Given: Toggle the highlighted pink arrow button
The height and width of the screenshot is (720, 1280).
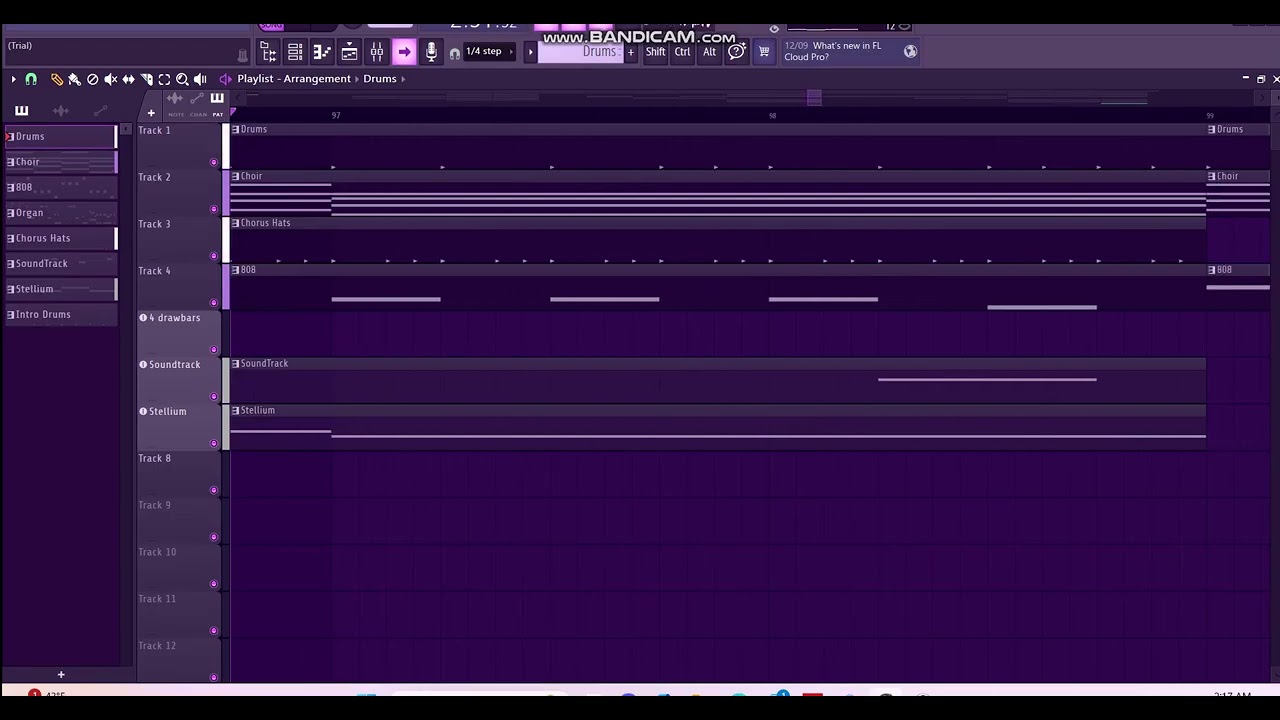Looking at the screenshot, I should point(404,51).
